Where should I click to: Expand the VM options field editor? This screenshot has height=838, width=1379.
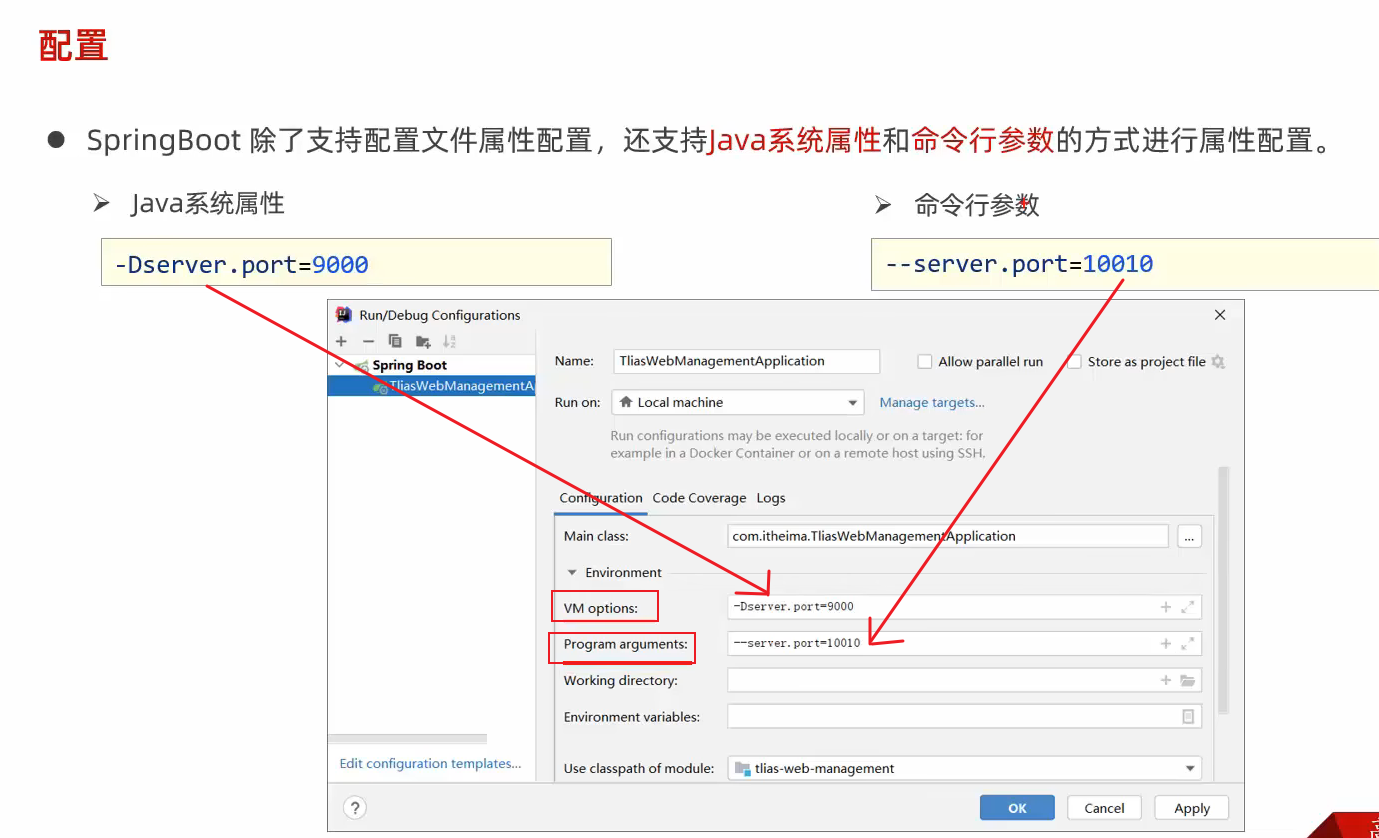[1188, 607]
